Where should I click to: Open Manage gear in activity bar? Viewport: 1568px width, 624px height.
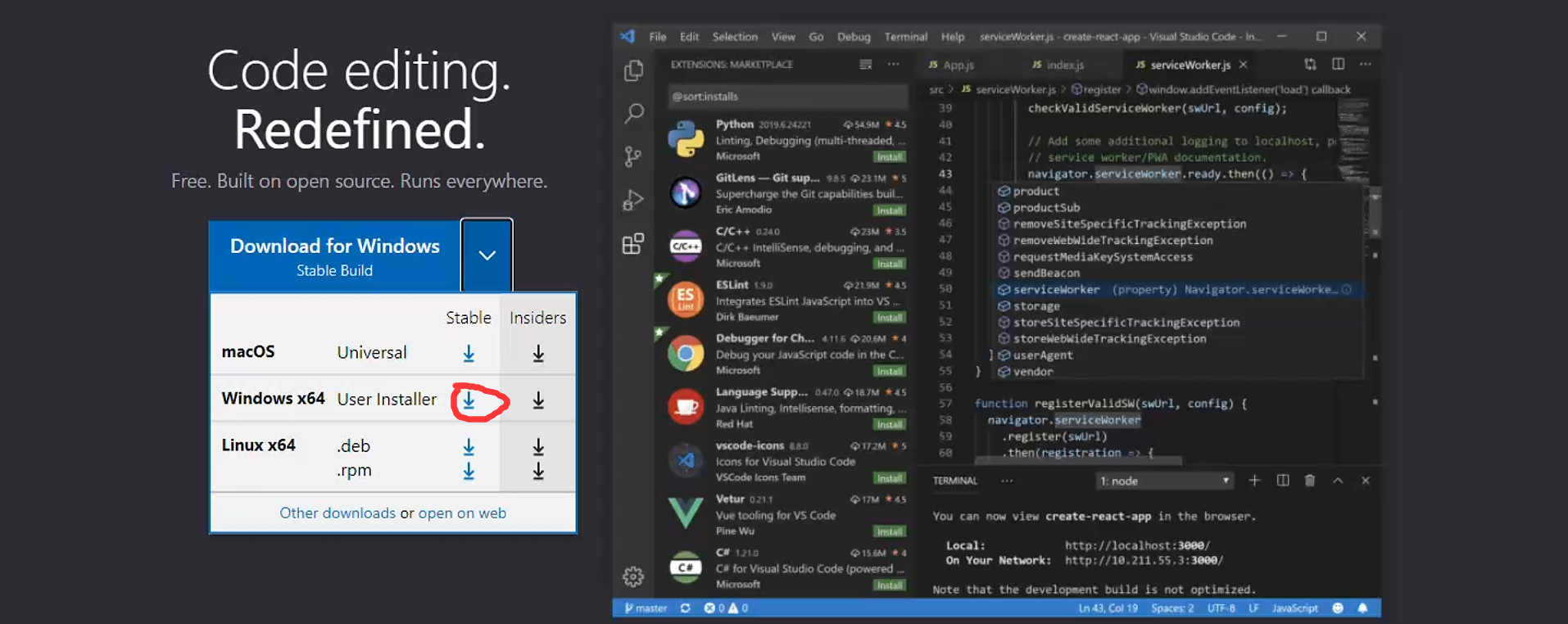coord(633,577)
